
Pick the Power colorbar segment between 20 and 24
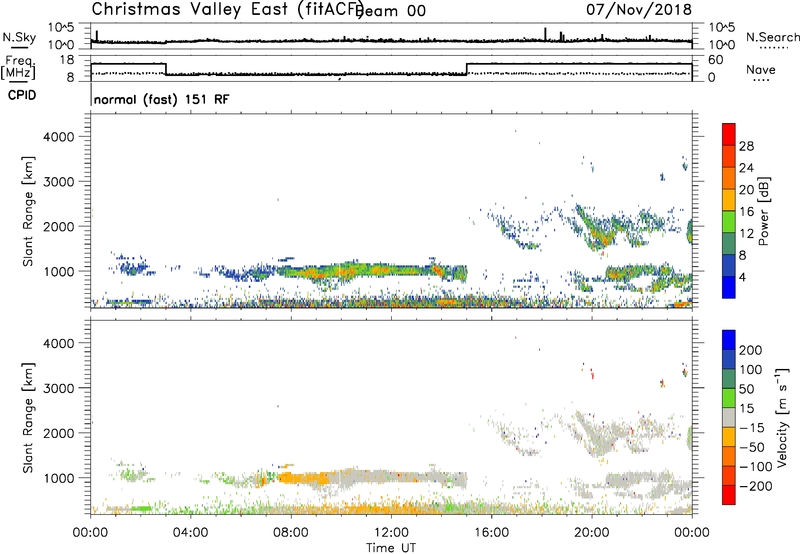tap(729, 178)
